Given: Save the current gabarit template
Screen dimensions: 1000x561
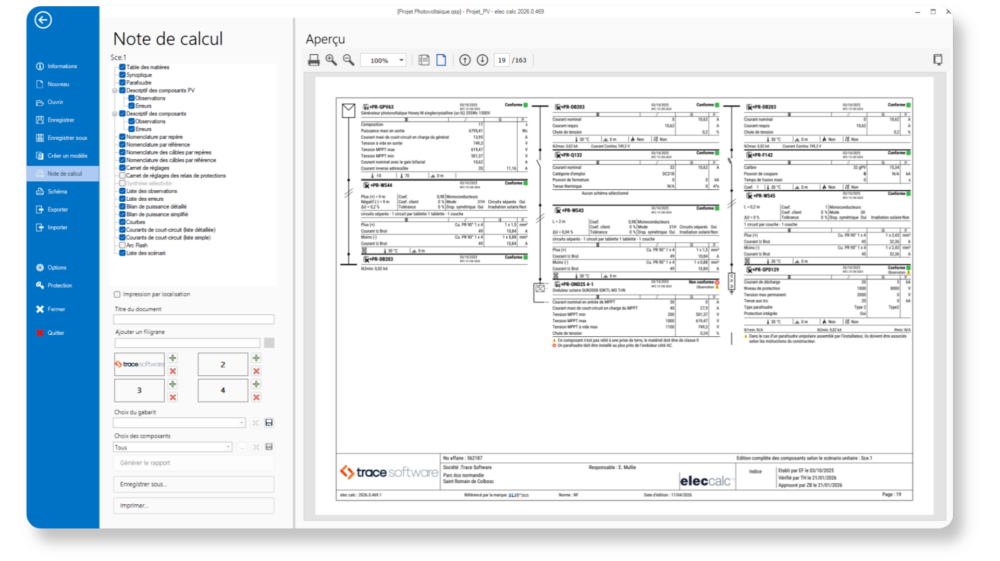Looking at the screenshot, I should tap(268, 423).
